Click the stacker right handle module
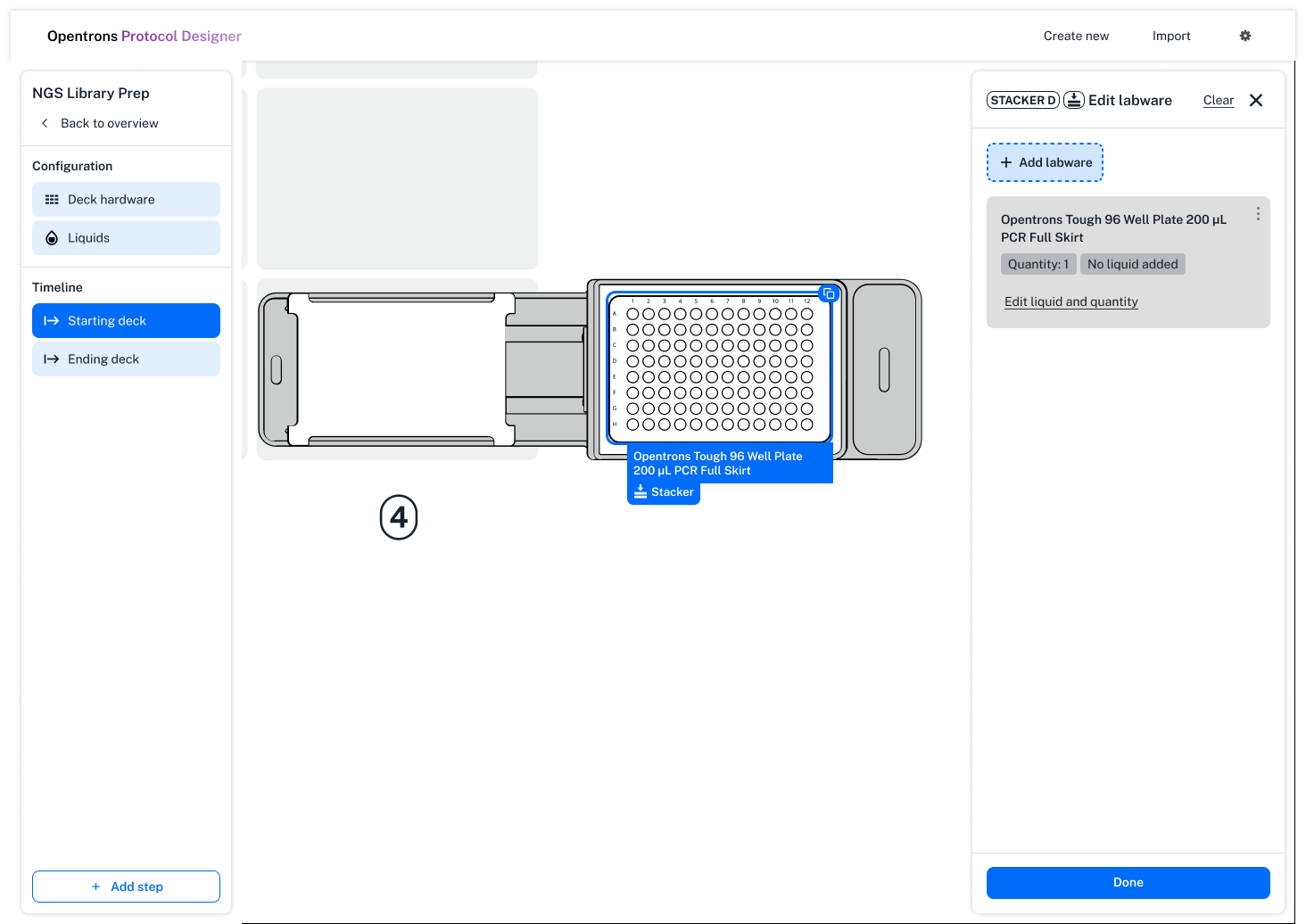 884,369
